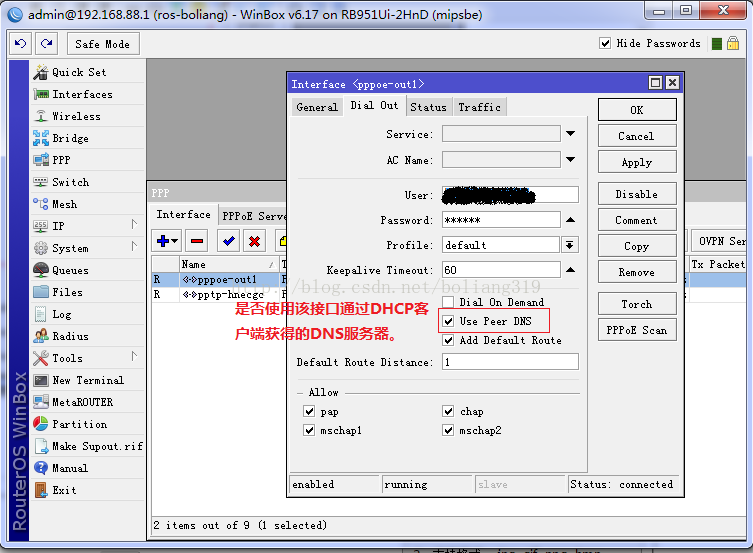Click the red minus Remove icon in PPP window
This screenshot has height=553, width=753.
click(x=197, y=240)
